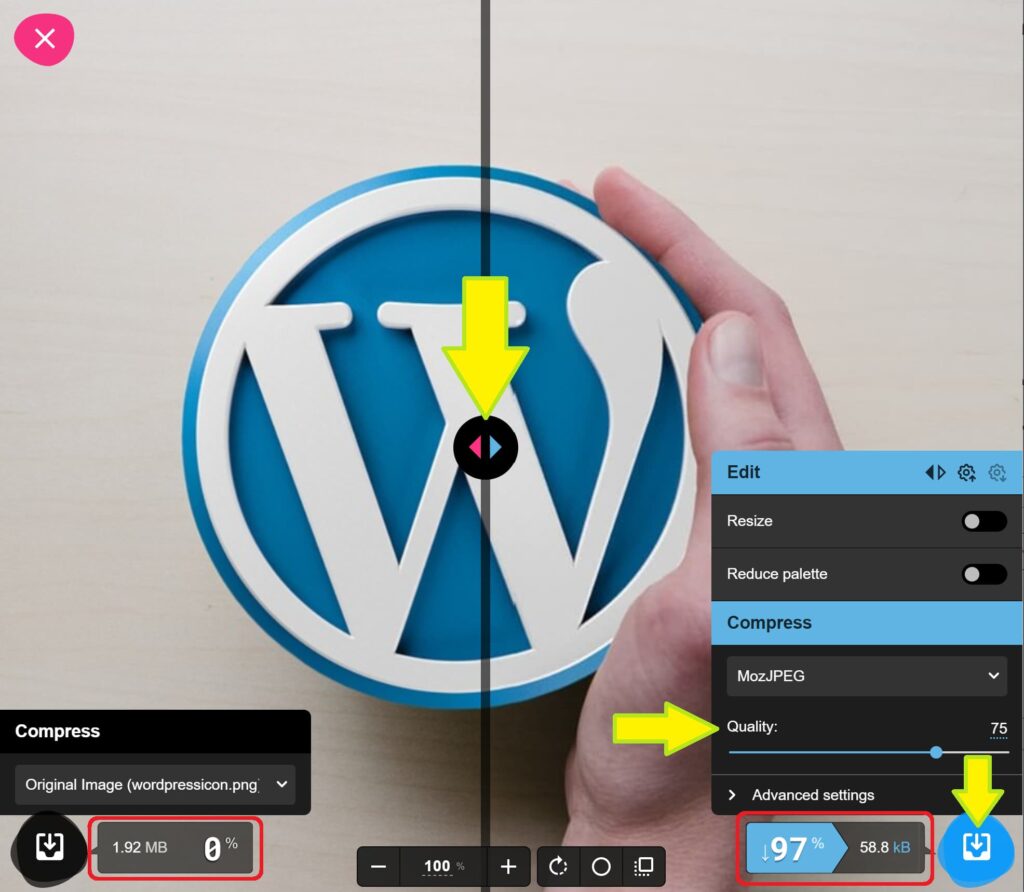Click the two-arrows icon in the Edit header
Screen dimensions: 1024x892
[x=935, y=472]
